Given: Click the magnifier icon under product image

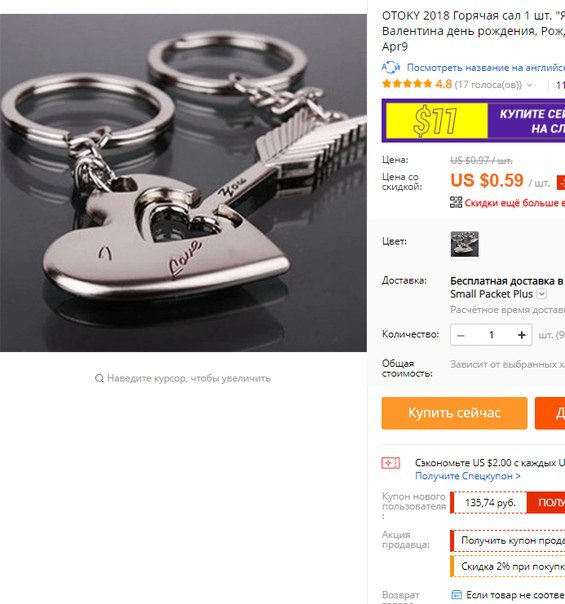Looking at the screenshot, I should tap(99, 378).
